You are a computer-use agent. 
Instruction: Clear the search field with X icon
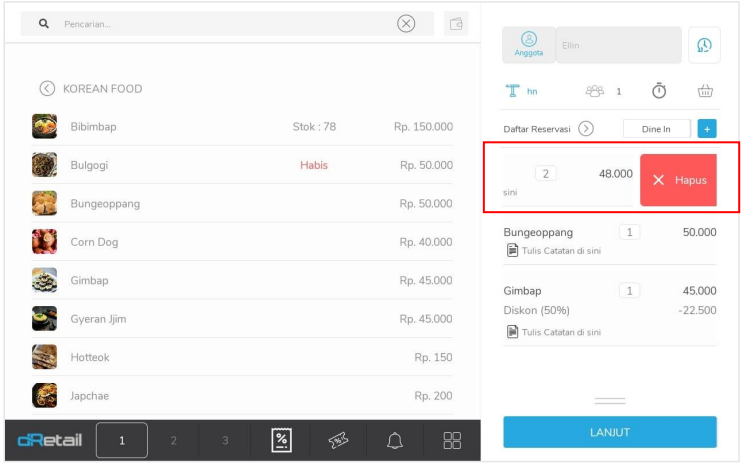[406, 24]
